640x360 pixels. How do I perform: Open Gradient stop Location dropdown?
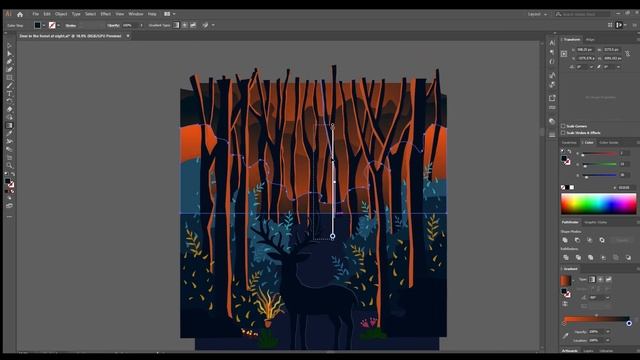point(608,340)
